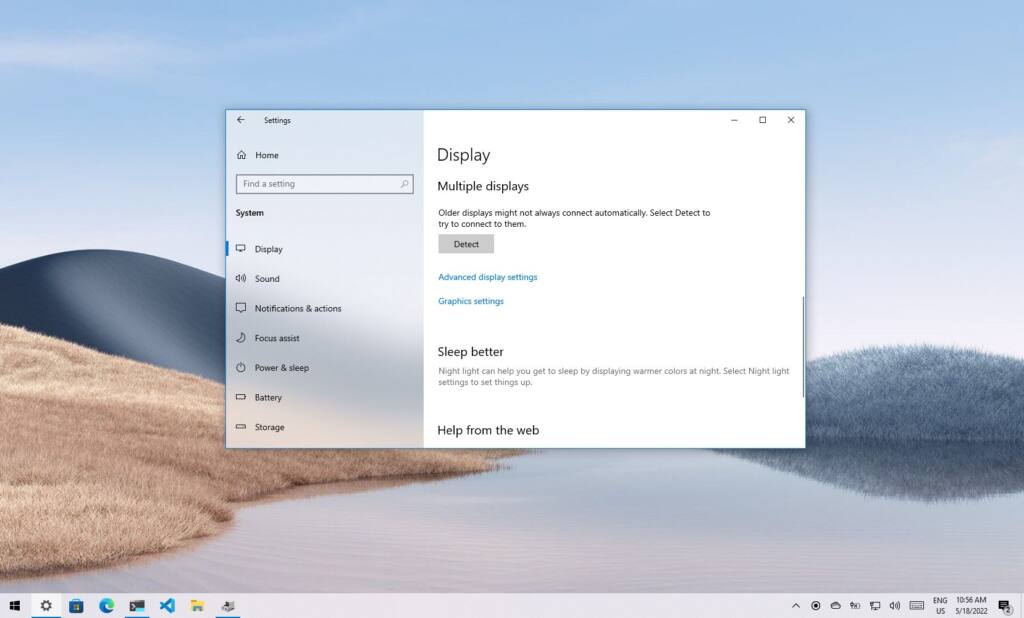Image resolution: width=1024 pixels, height=618 pixels.
Task: Click the magnifier icon in the search box
Action: click(x=403, y=184)
